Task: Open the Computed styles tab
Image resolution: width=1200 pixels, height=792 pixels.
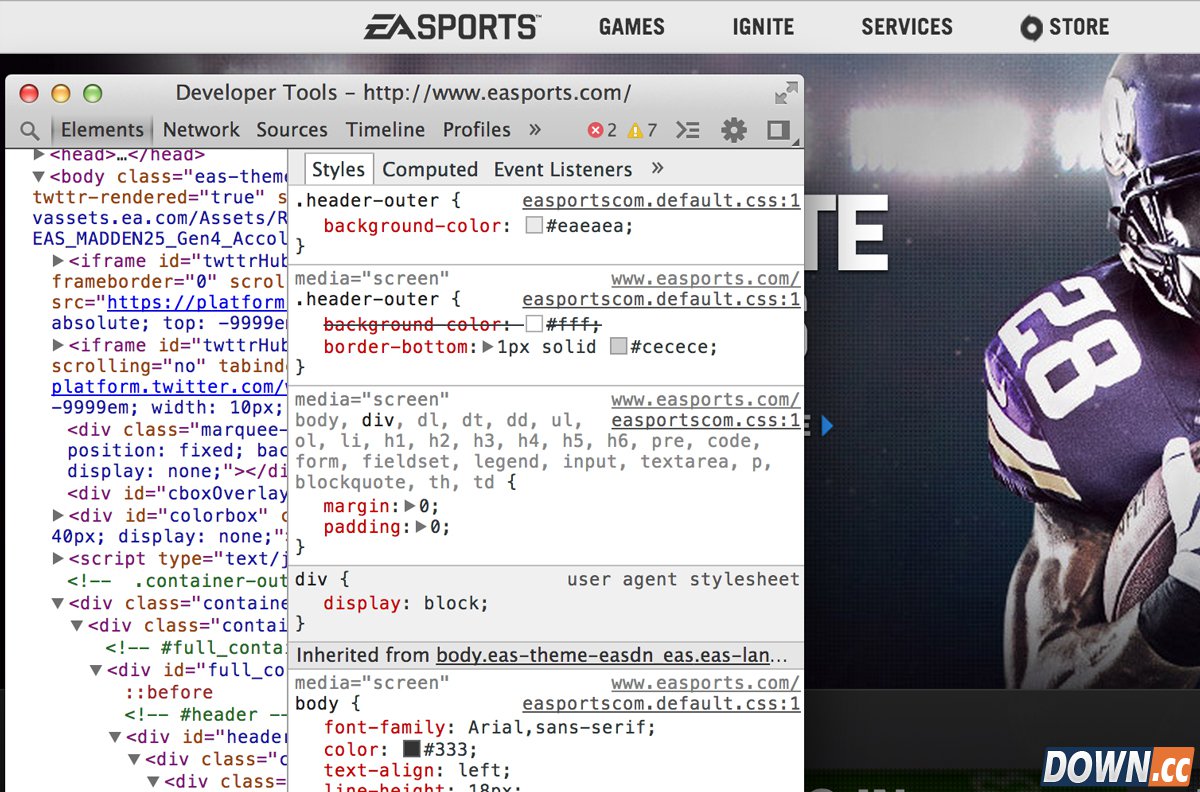Action: (x=430, y=170)
